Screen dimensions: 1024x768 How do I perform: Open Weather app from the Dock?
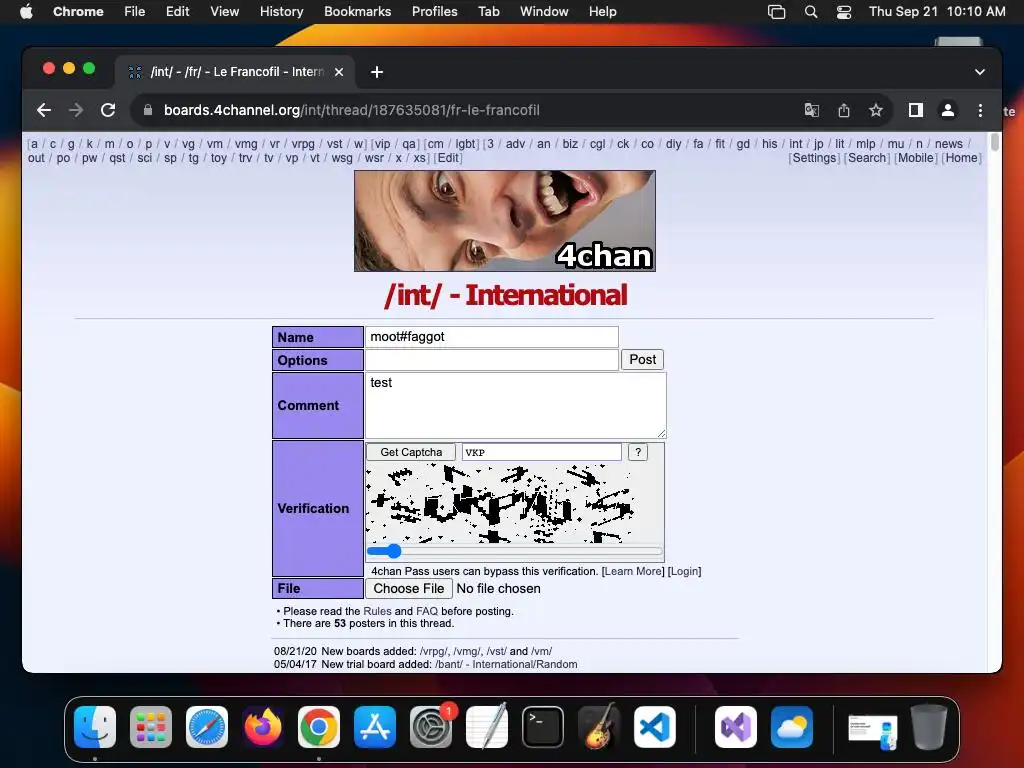click(x=792, y=727)
